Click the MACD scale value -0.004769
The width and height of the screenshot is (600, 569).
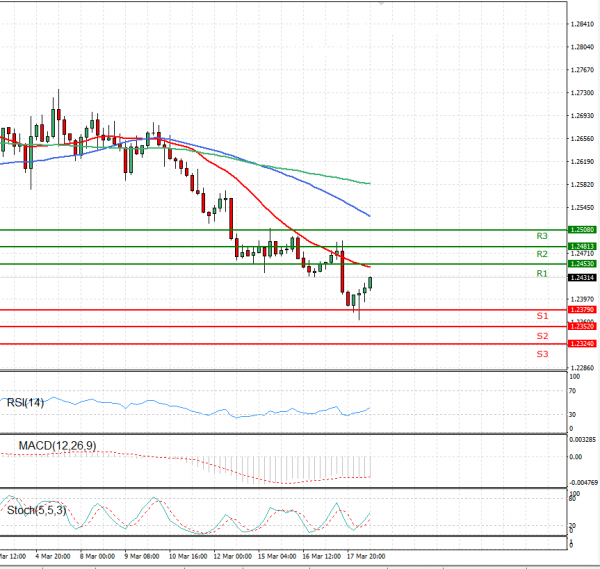pyautogui.click(x=584, y=483)
